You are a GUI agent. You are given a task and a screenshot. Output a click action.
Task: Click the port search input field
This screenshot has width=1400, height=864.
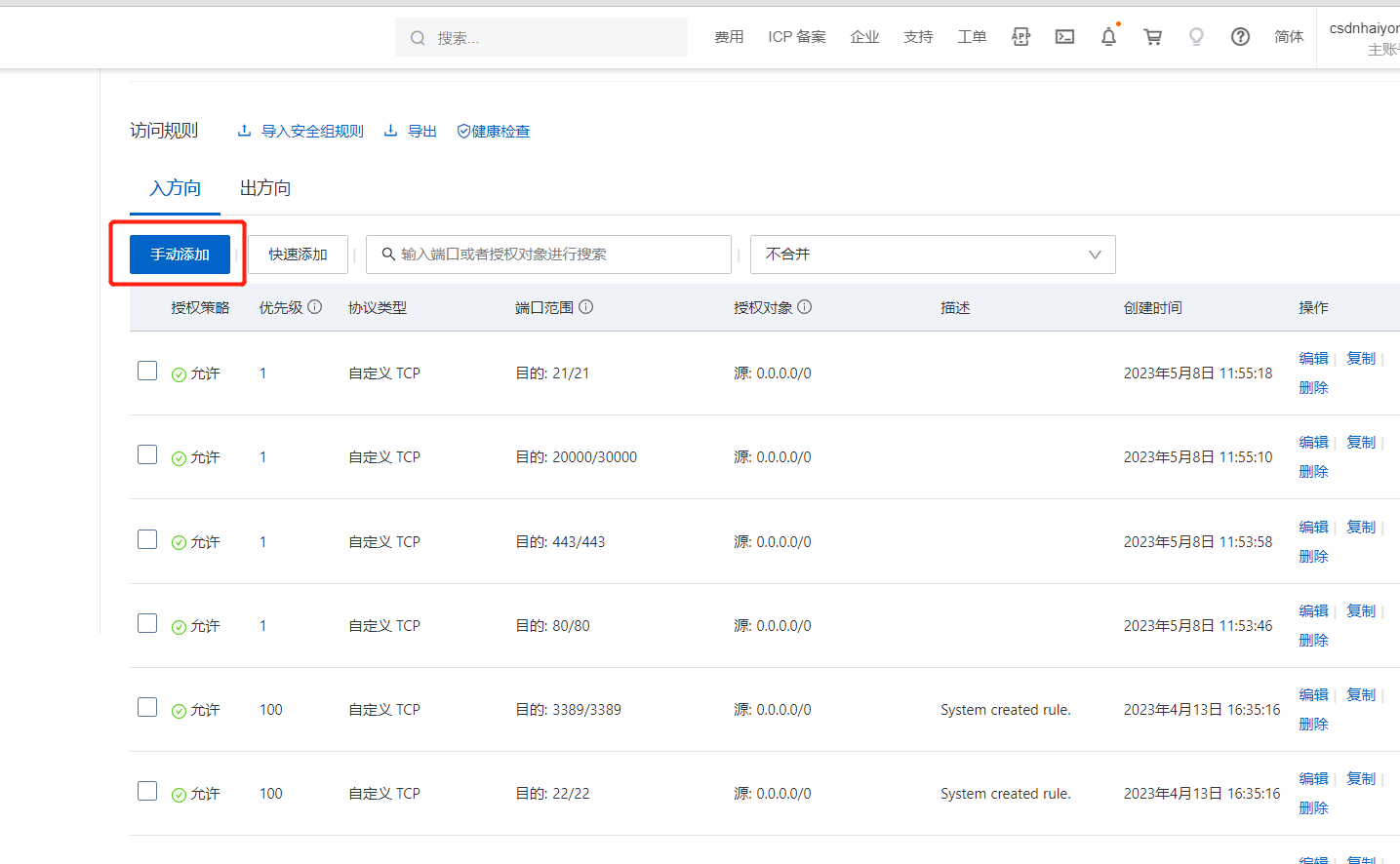(546, 255)
